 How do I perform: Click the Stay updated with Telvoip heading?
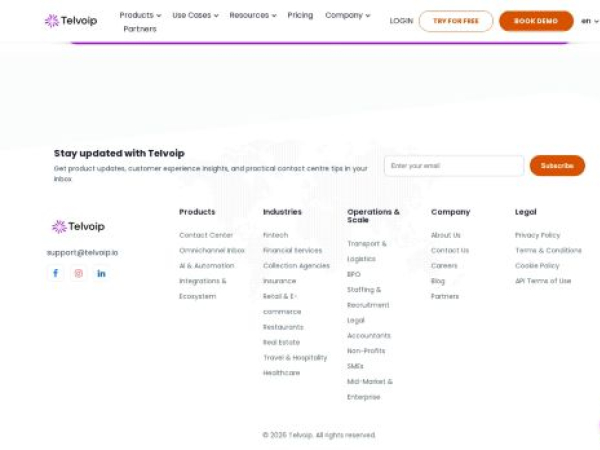click(119, 153)
